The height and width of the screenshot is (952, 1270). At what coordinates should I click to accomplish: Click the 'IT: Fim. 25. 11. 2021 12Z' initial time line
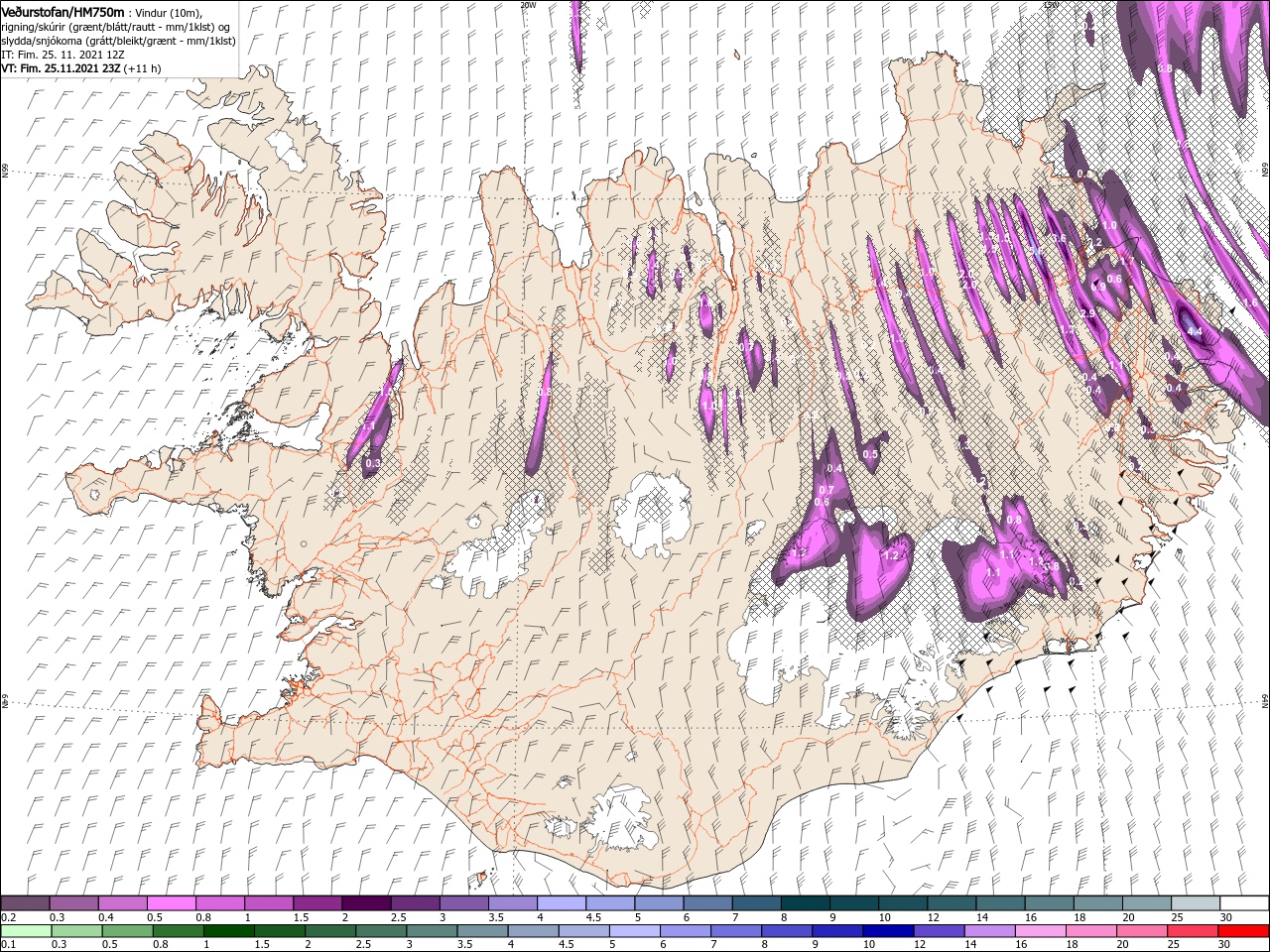[x=63, y=55]
